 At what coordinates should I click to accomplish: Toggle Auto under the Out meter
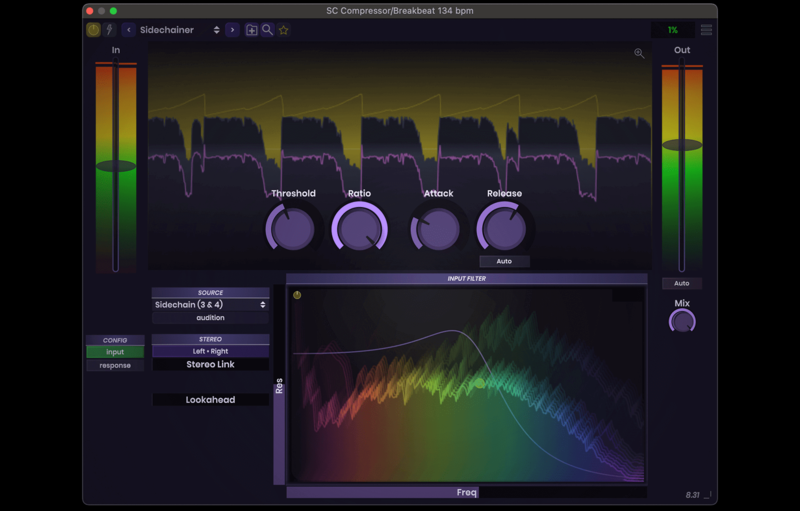tap(682, 284)
